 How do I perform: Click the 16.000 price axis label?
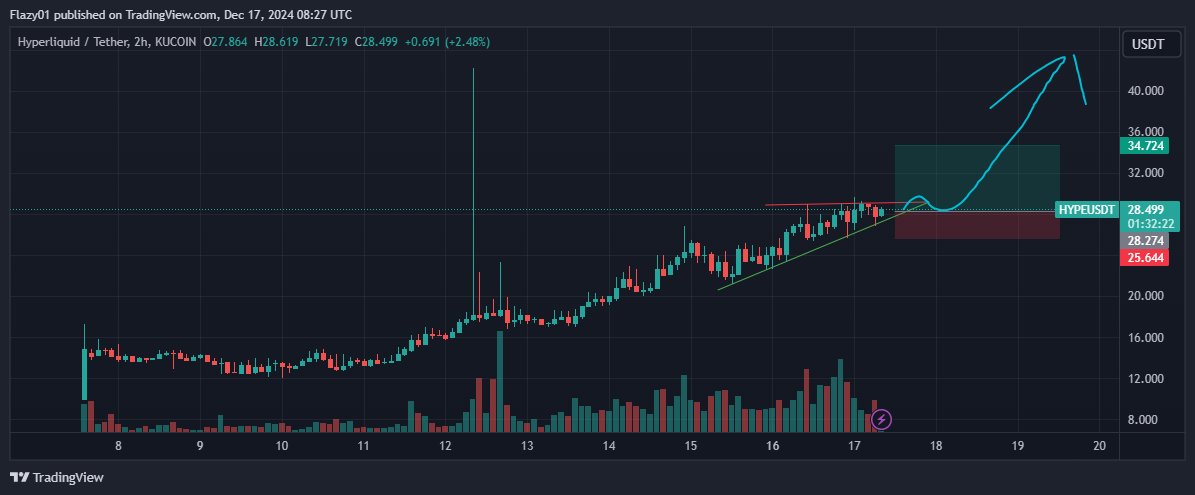1145,337
